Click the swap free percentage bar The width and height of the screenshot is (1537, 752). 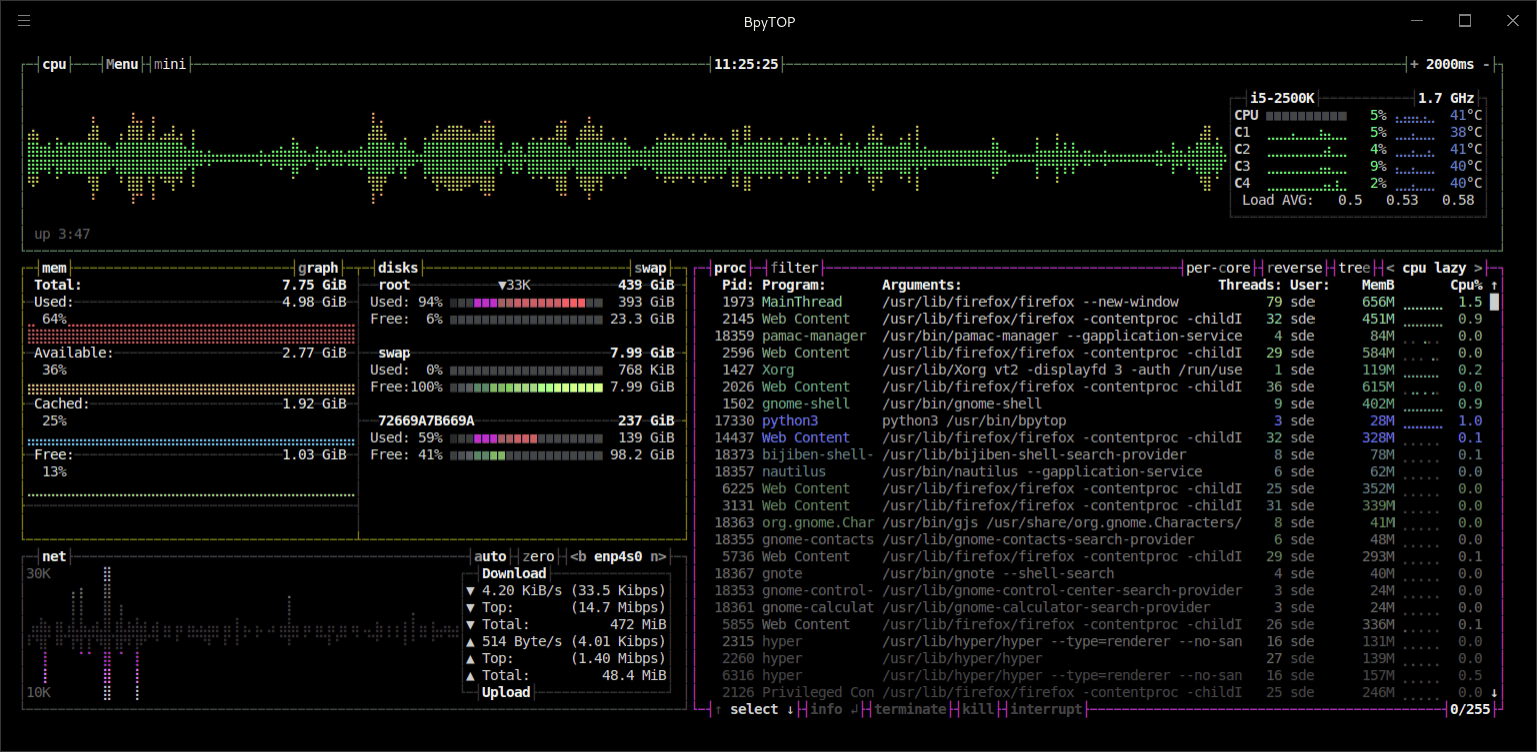point(526,387)
